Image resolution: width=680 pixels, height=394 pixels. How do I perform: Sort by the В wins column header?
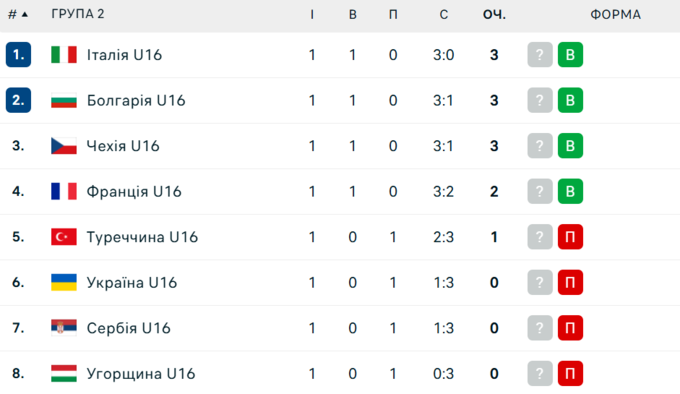coord(353,14)
